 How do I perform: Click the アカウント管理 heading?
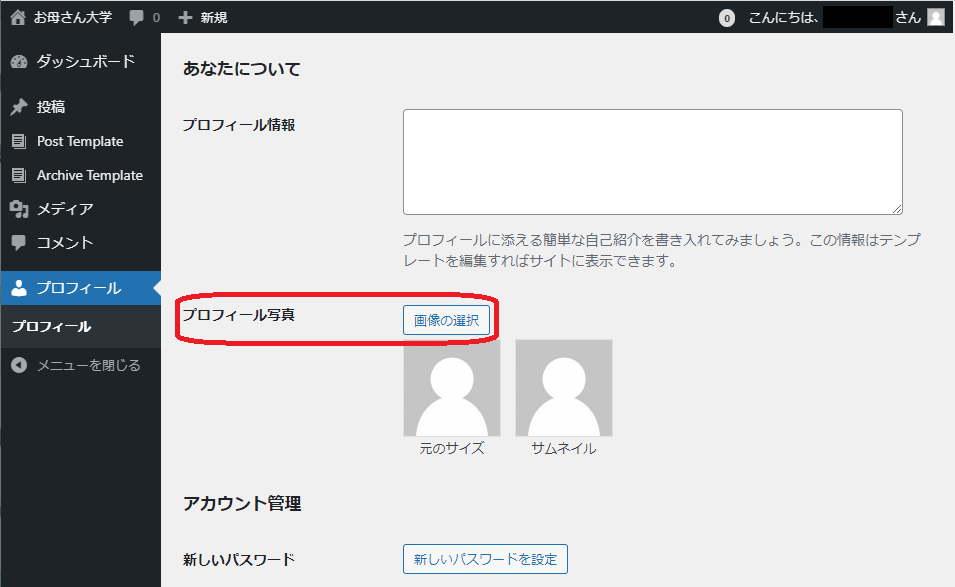[242, 504]
